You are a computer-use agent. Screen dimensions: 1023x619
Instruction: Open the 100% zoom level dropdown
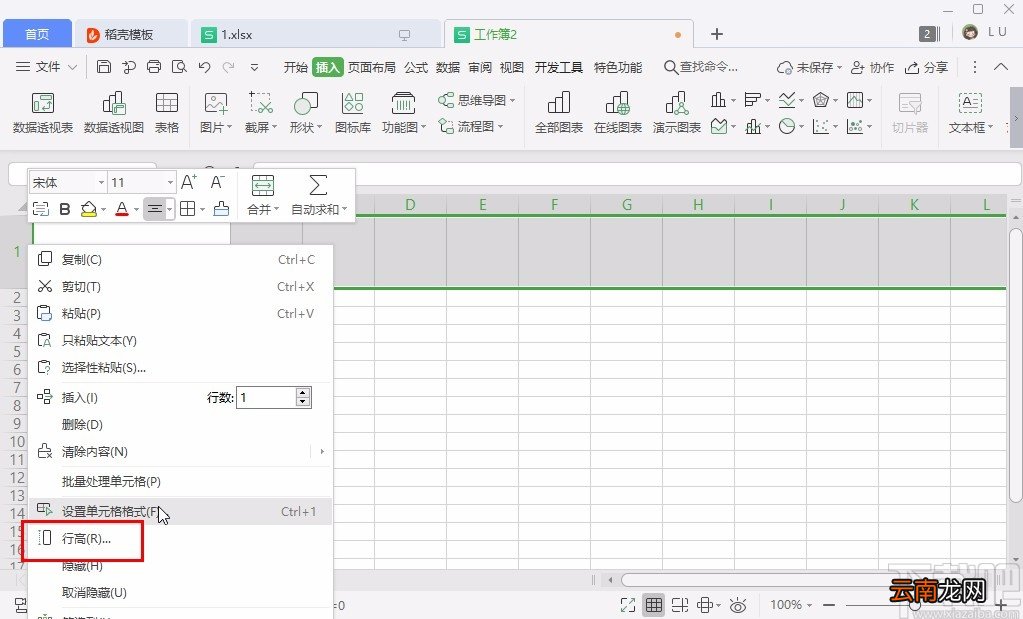[791, 605]
